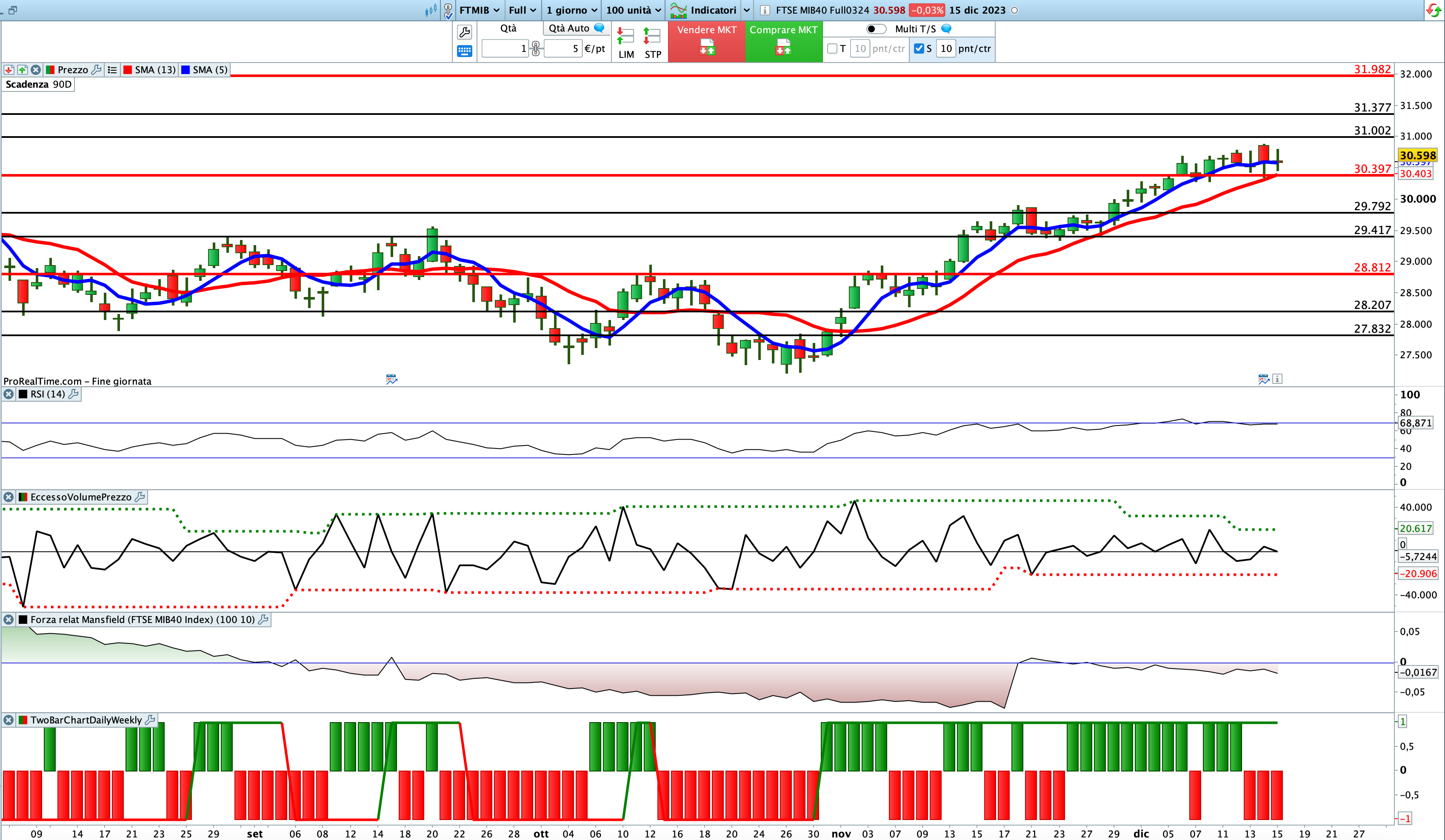Open the 100 unità units dropdown

pos(634,10)
